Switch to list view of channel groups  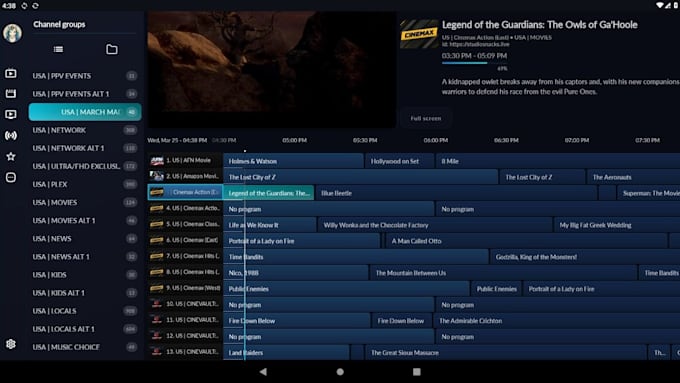(x=58, y=49)
